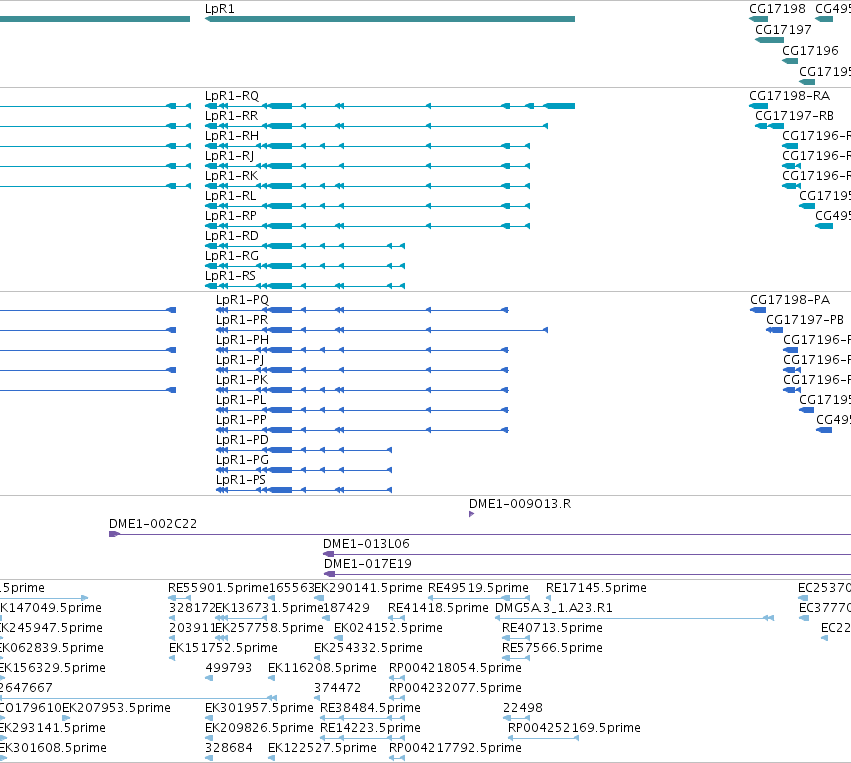This screenshot has width=851, height=763.
Task: Open the feature labeled 22498
Action: 523,708
